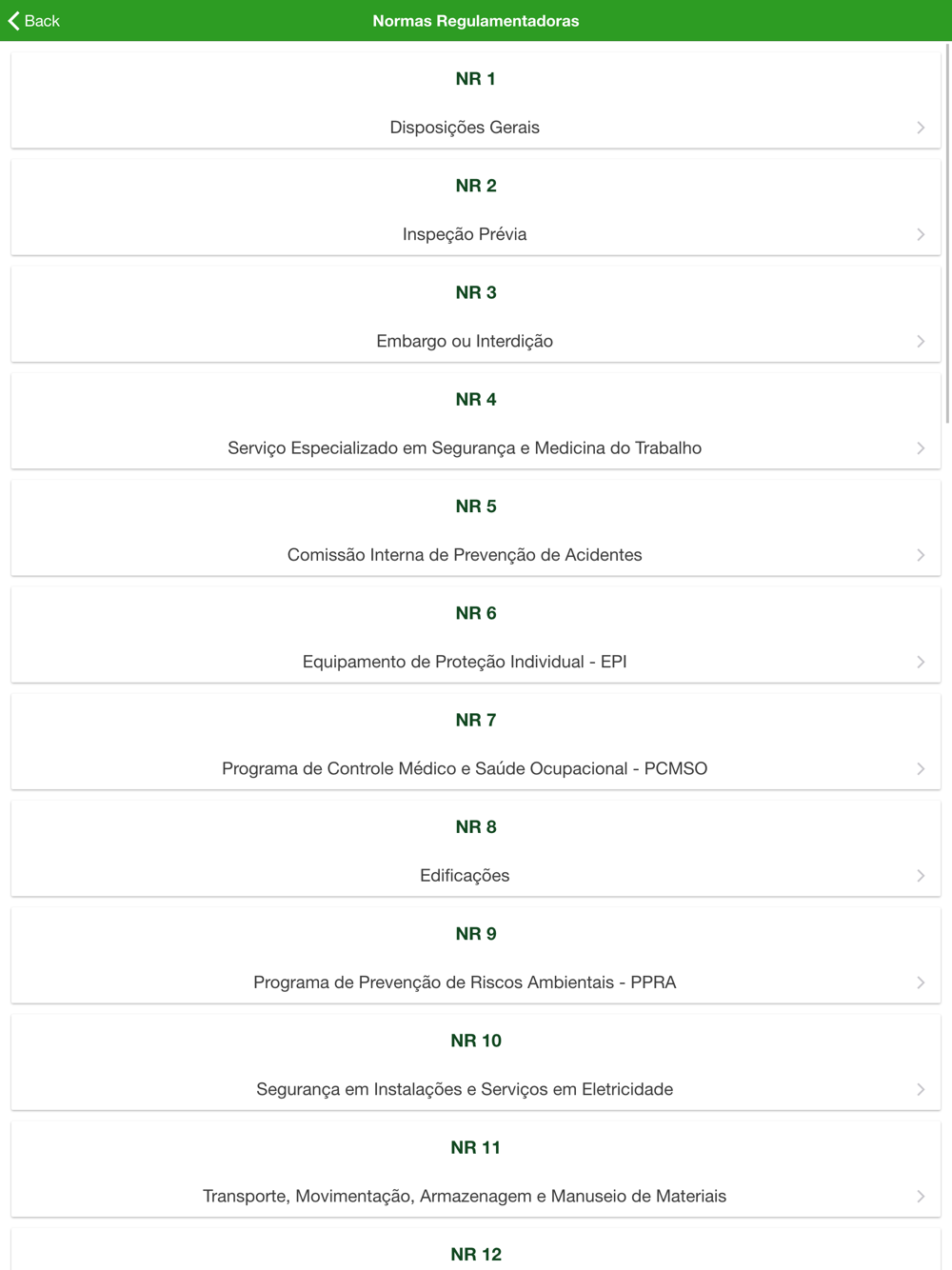
Task: Click the Normas Regulamentadoras title
Action: [476, 21]
